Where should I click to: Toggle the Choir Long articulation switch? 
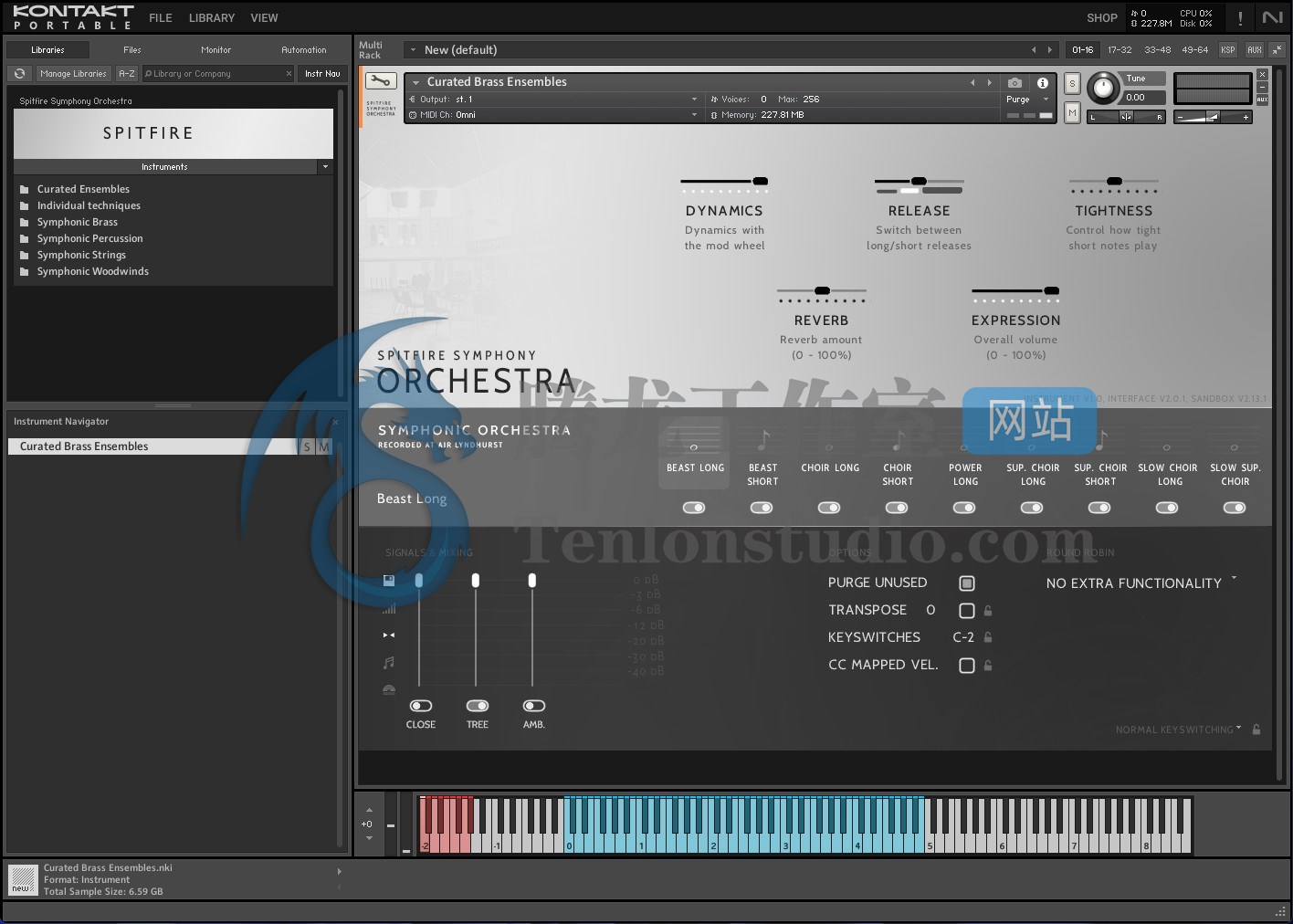[829, 508]
